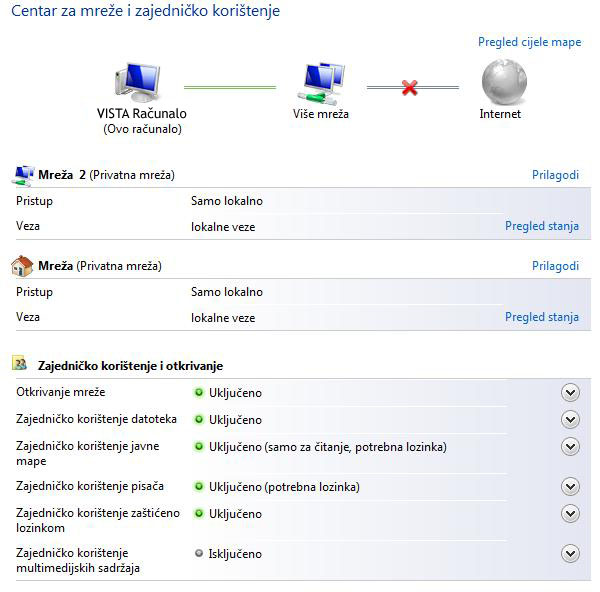The width and height of the screenshot is (600, 592).
Task: Expand Zajedničko korištenje javne mape options
Action: pyautogui.click(x=570, y=446)
